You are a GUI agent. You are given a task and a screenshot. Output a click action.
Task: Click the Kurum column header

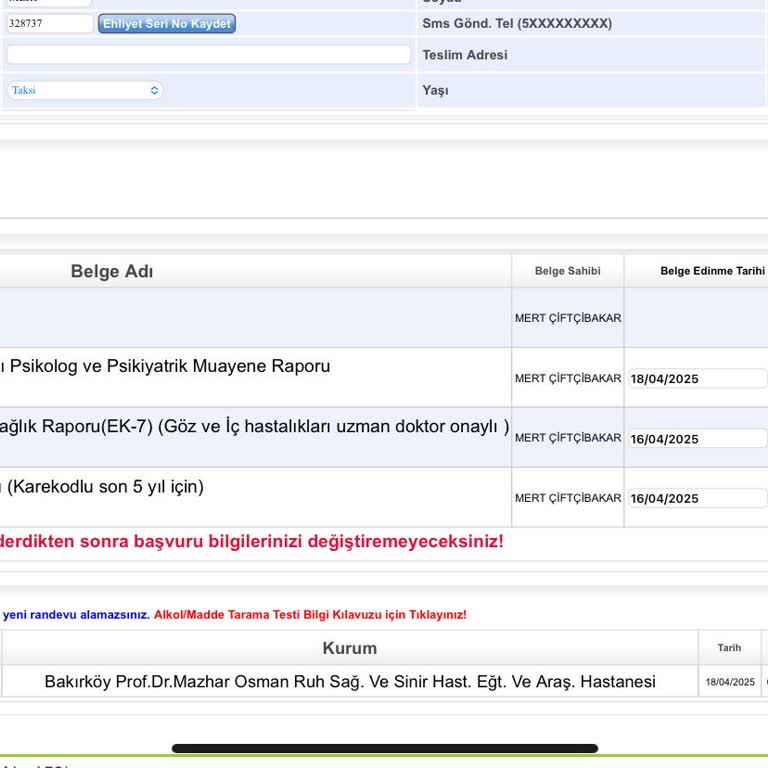tap(349, 648)
